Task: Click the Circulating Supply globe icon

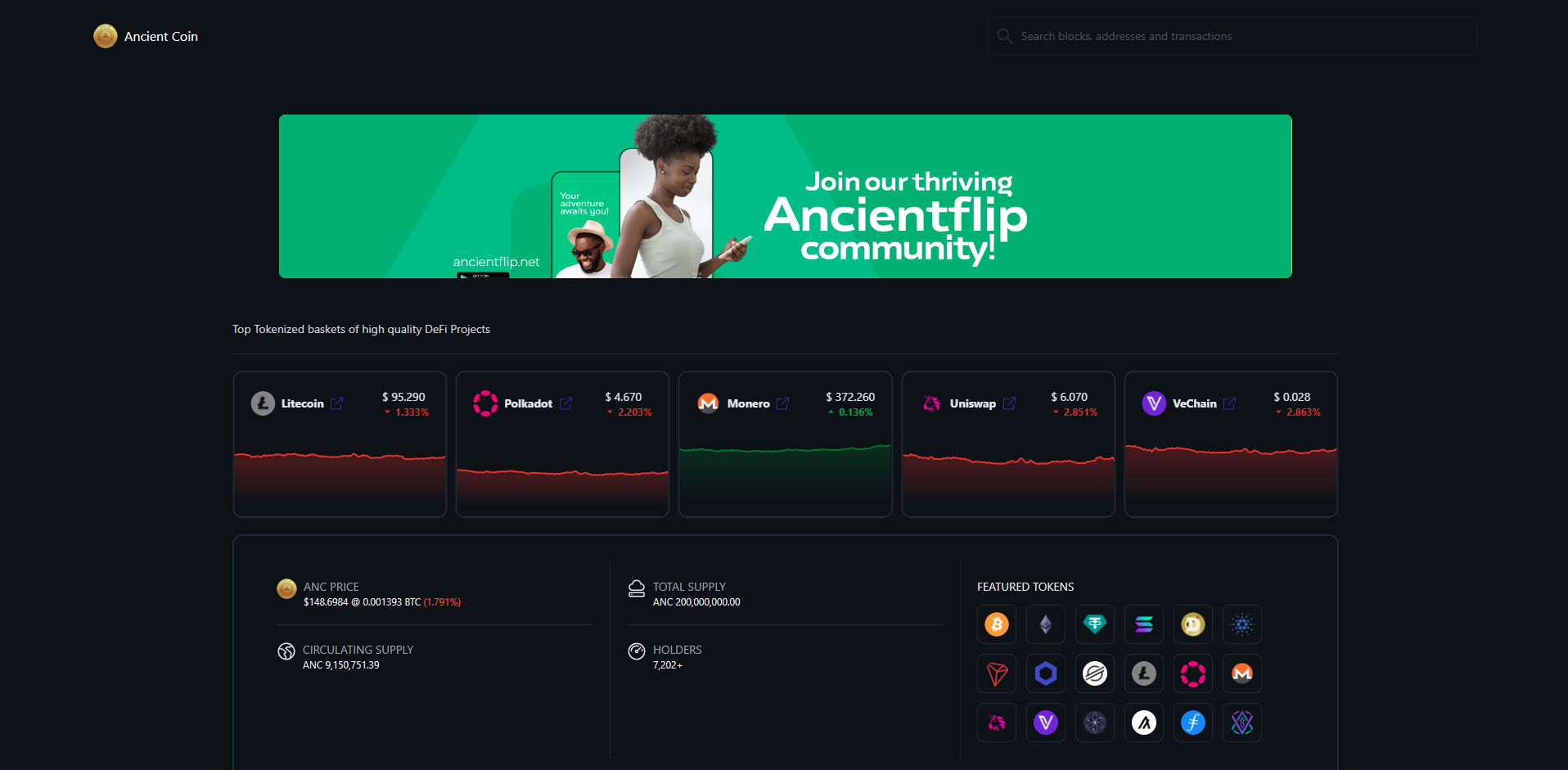Action: [286, 651]
